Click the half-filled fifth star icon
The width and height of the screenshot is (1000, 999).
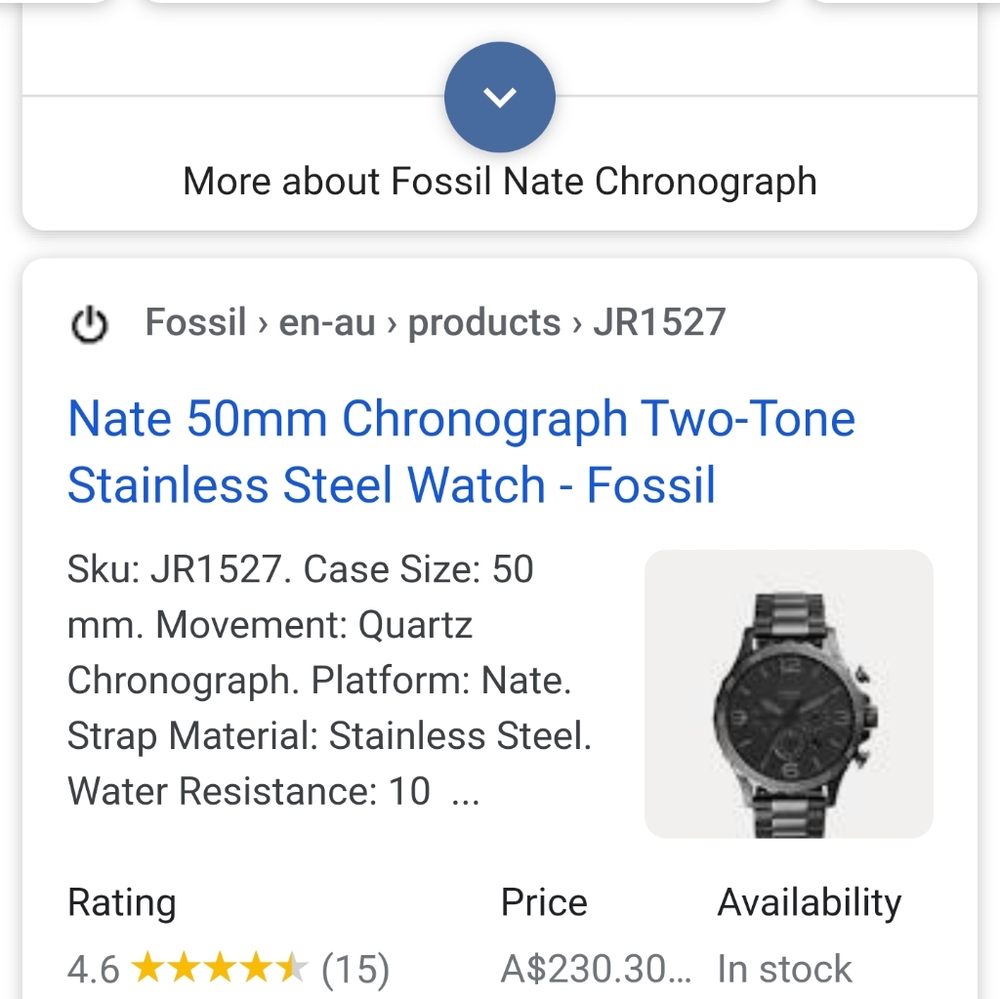click(x=290, y=967)
